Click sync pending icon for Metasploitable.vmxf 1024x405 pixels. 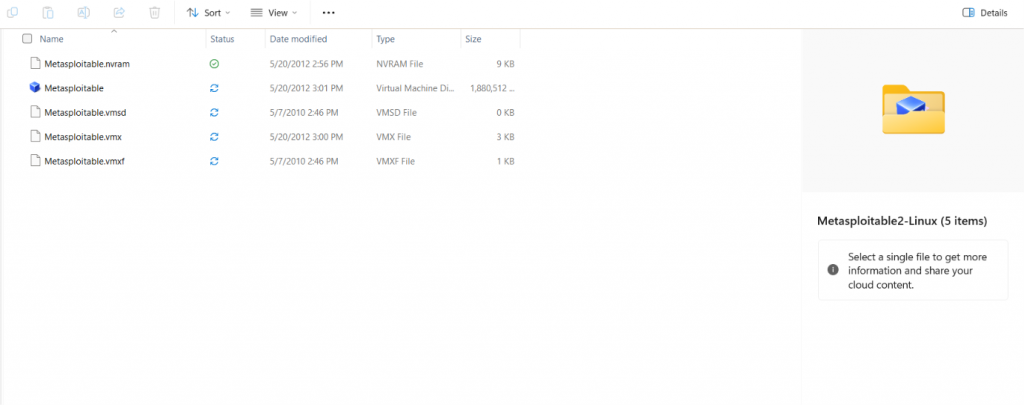click(x=214, y=161)
